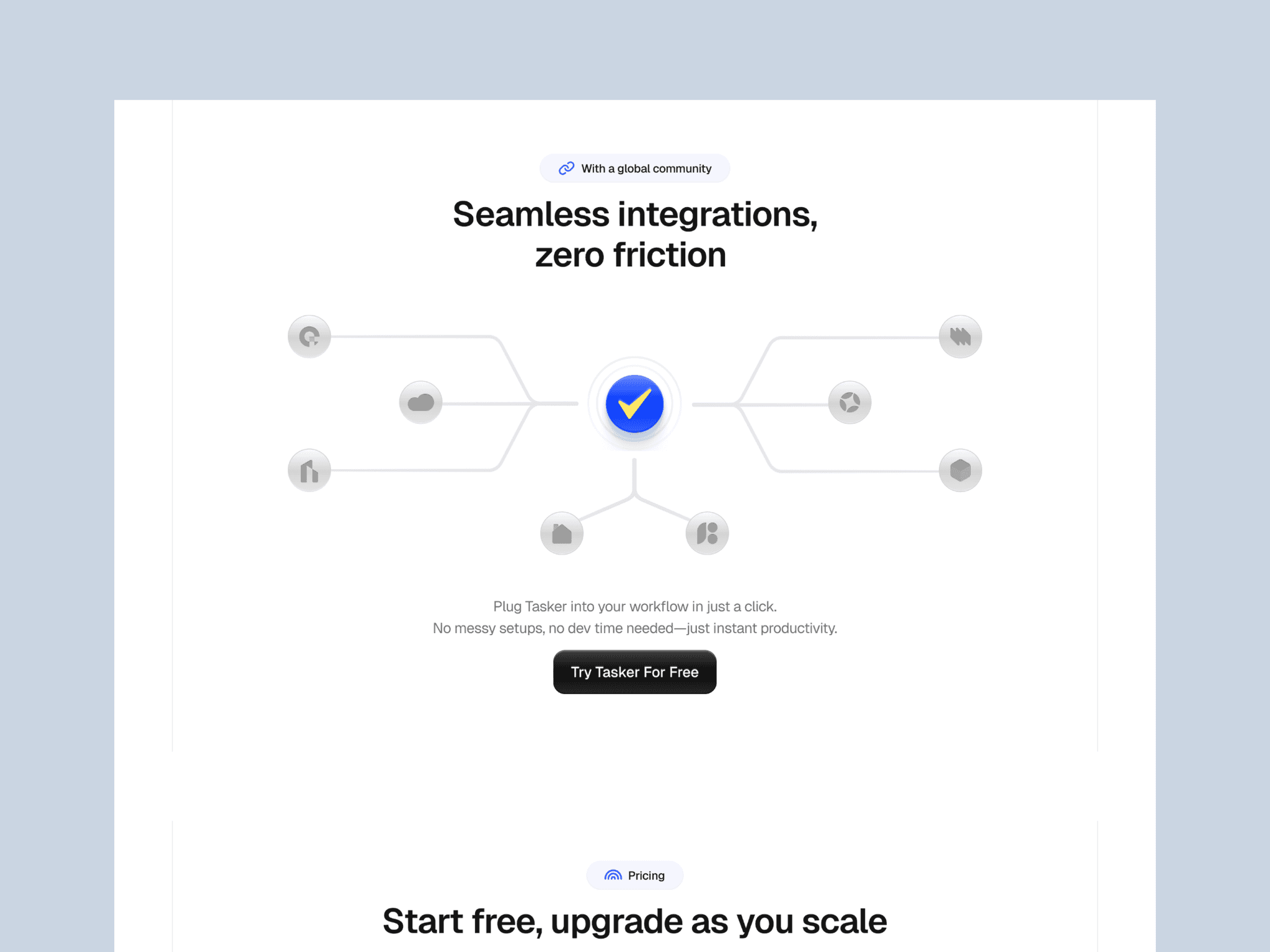The height and width of the screenshot is (952, 1270).
Task: Click the no messy setups description line
Action: [x=634, y=628]
